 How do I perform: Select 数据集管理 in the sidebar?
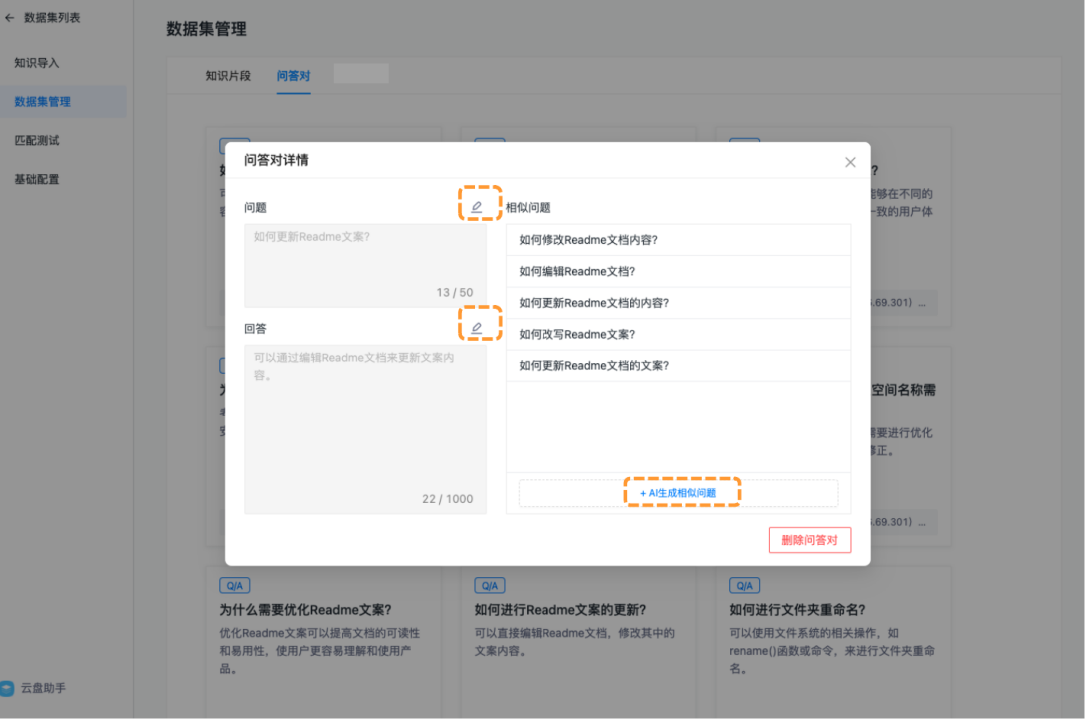click(43, 102)
